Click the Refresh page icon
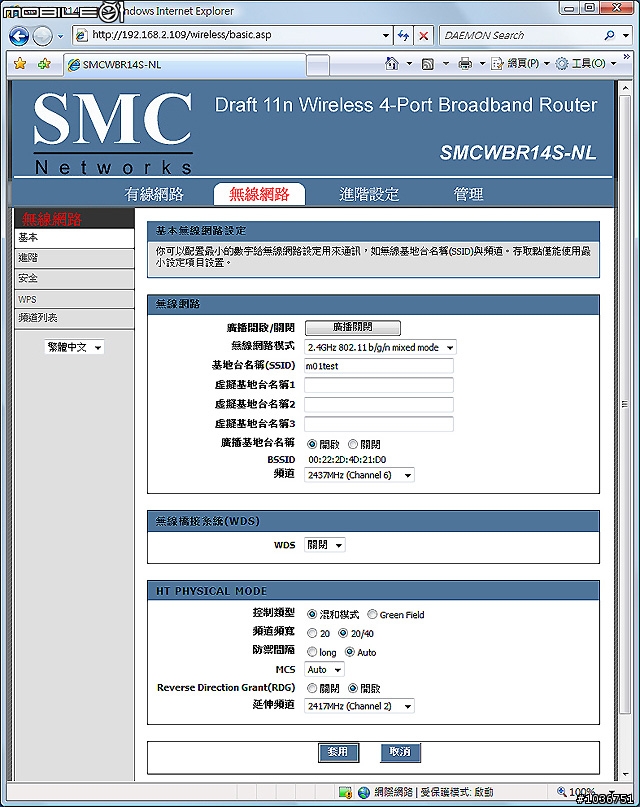Viewport: 640px width, 807px height. pos(403,36)
